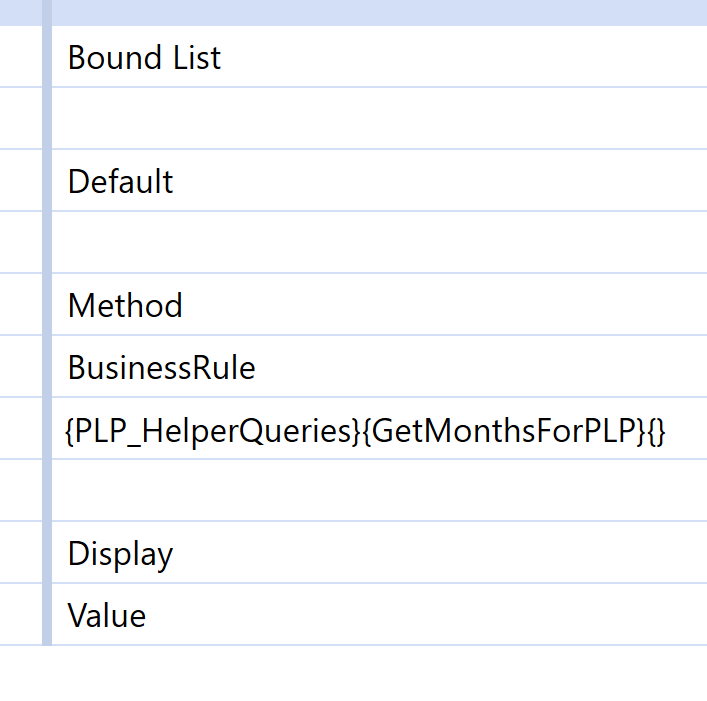This screenshot has height=701, width=707.
Task: Click left-column cell beside Method
Action: pyautogui.click(x=20, y=306)
